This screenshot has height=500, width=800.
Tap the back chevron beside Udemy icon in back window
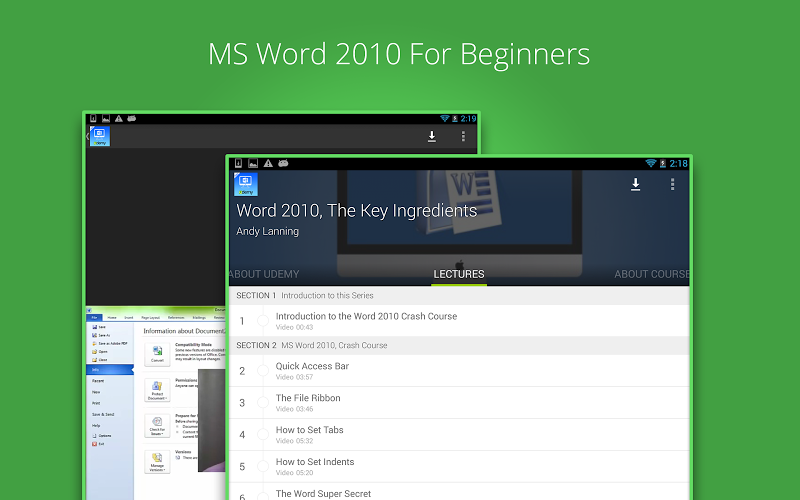click(x=87, y=136)
